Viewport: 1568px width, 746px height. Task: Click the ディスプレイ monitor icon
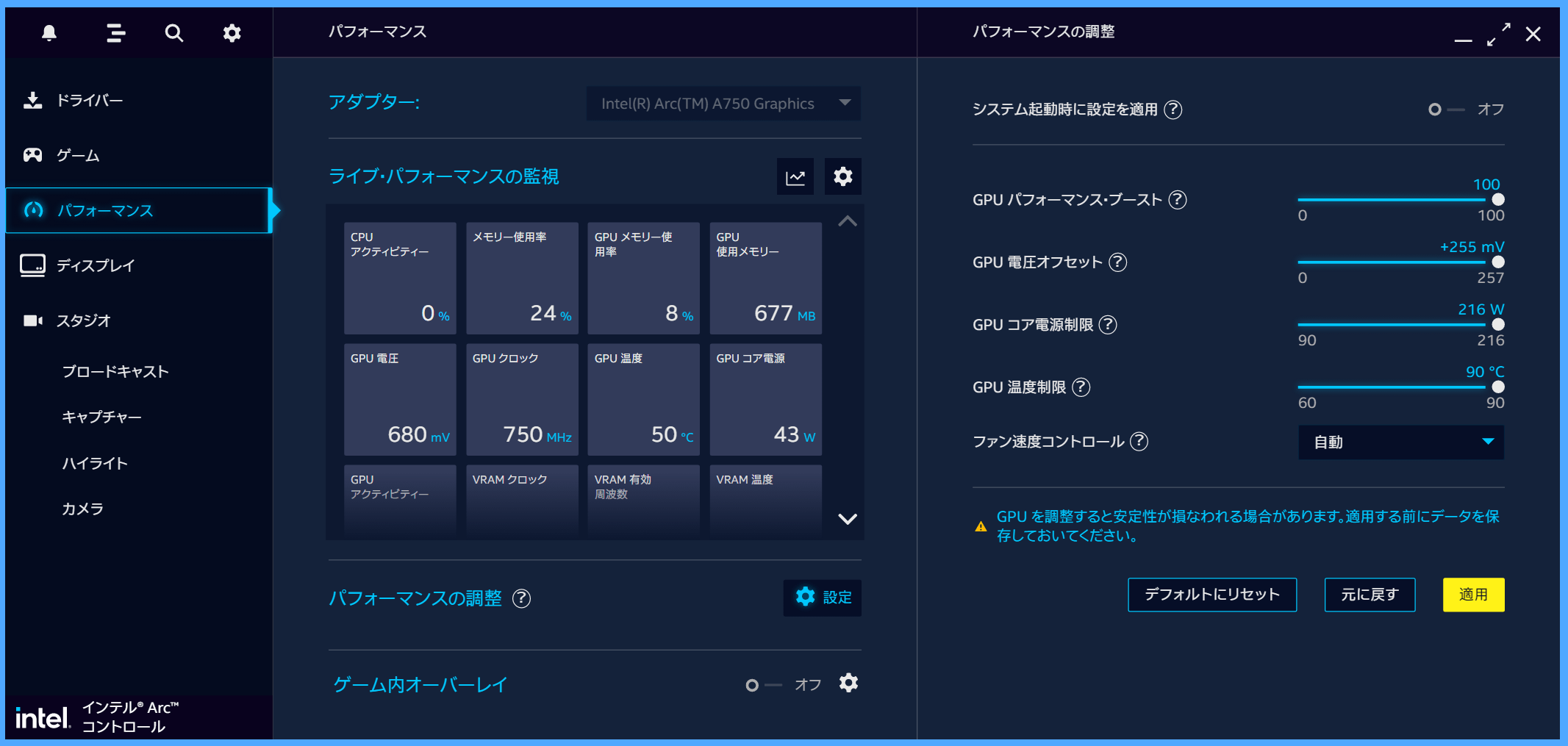click(x=32, y=265)
